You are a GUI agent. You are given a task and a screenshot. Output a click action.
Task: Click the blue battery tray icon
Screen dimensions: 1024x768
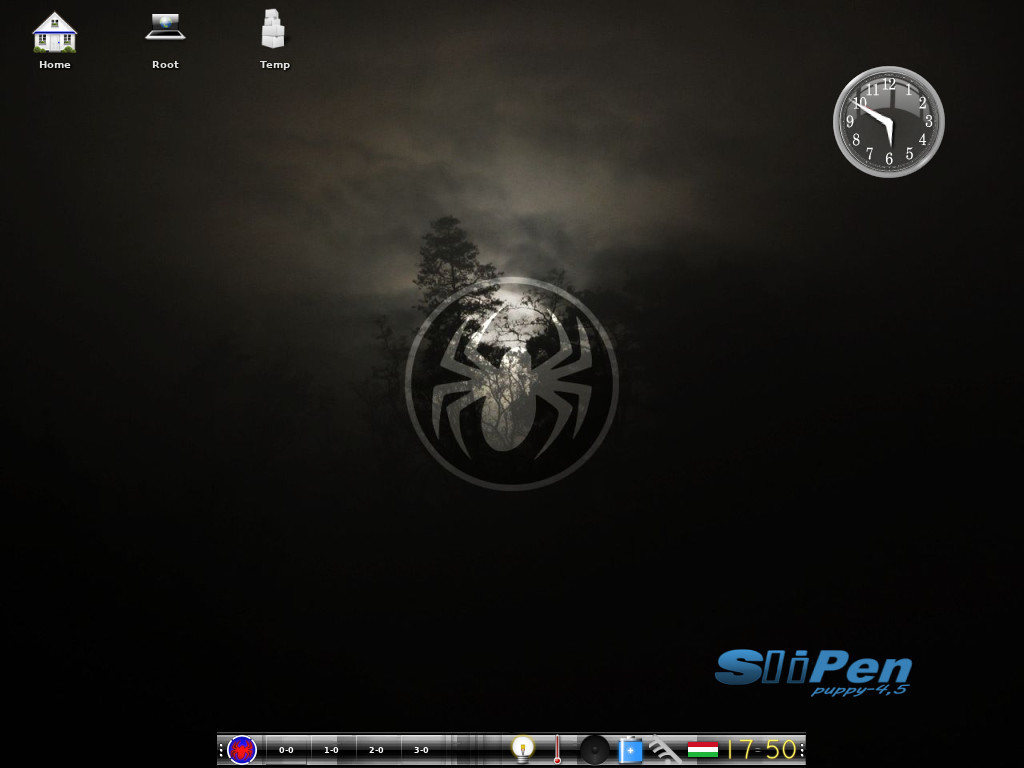630,750
